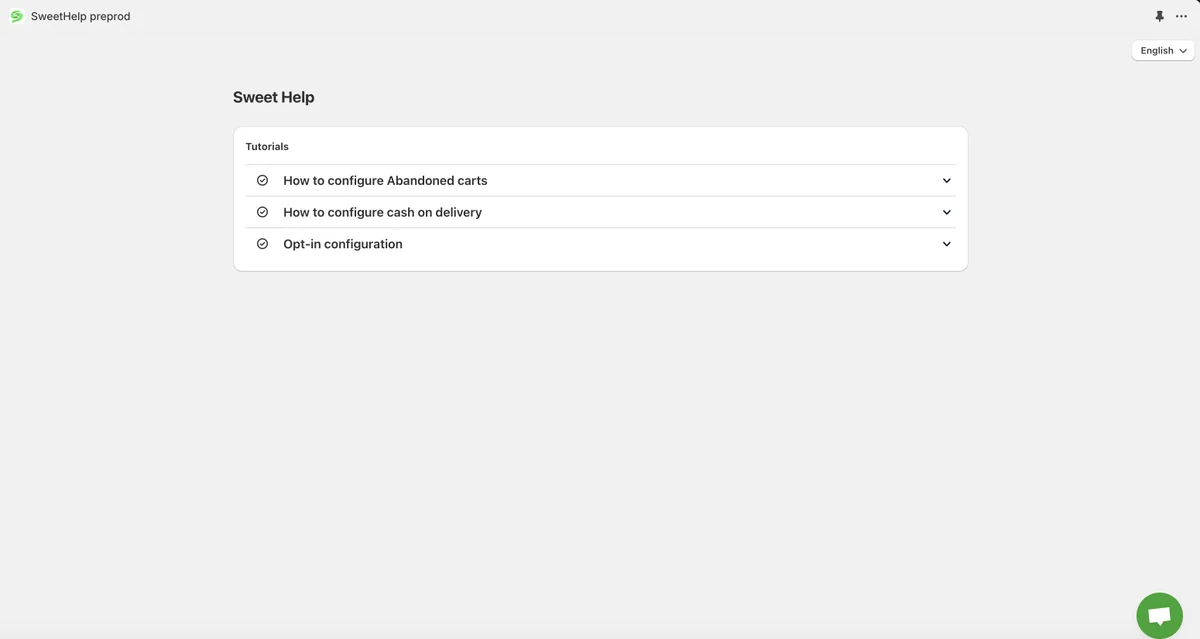Click the 'SweetHelp preprod' app title
This screenshot has width=1200, height=639.
(80, 16)
